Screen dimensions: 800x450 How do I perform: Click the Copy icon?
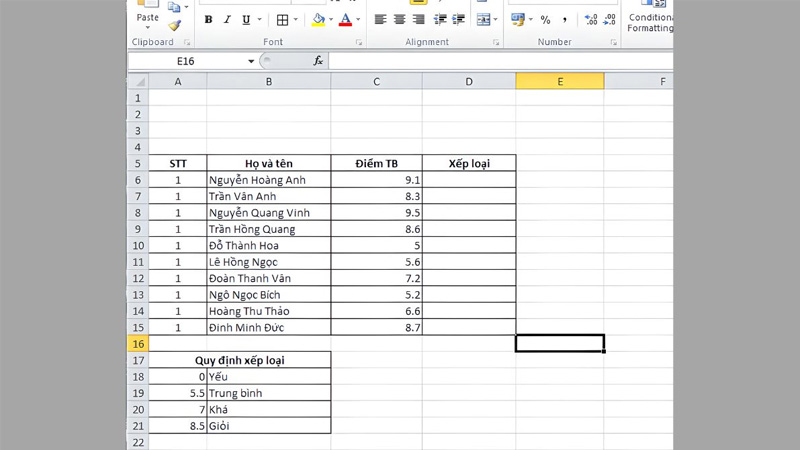click(174, 7)
